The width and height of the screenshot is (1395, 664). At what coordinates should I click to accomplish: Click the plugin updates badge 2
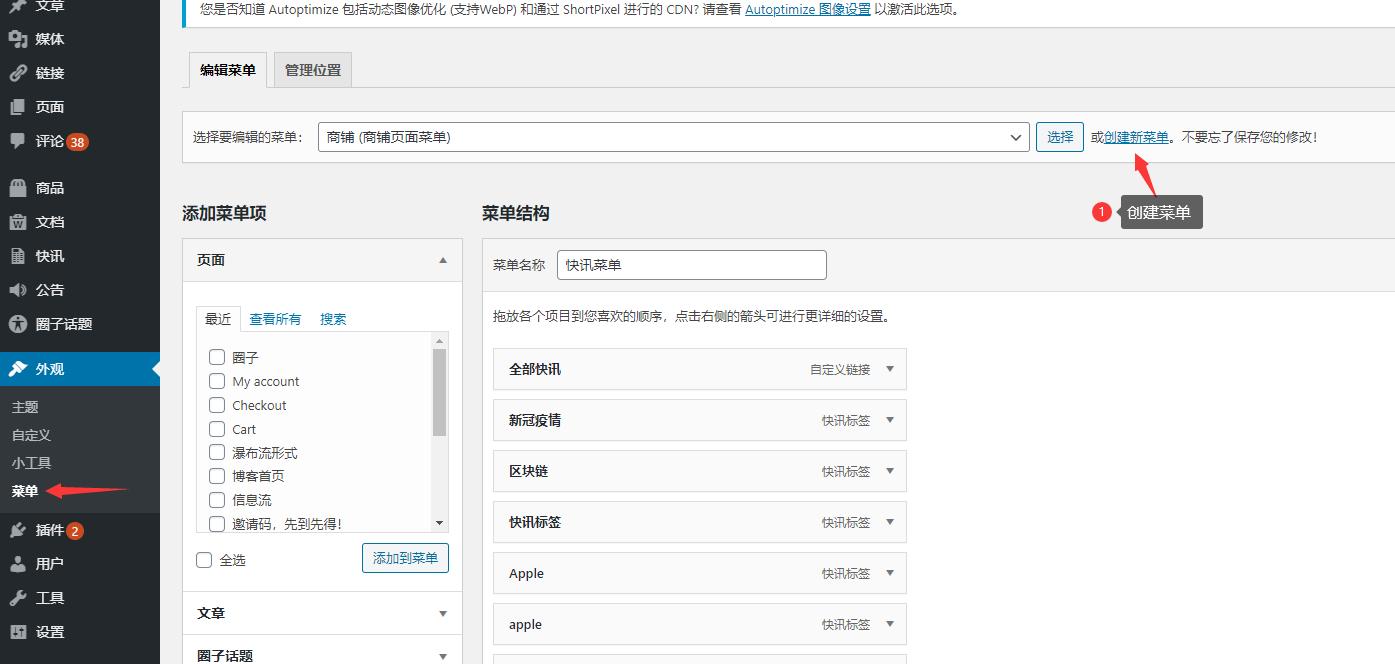click(75, 531)
